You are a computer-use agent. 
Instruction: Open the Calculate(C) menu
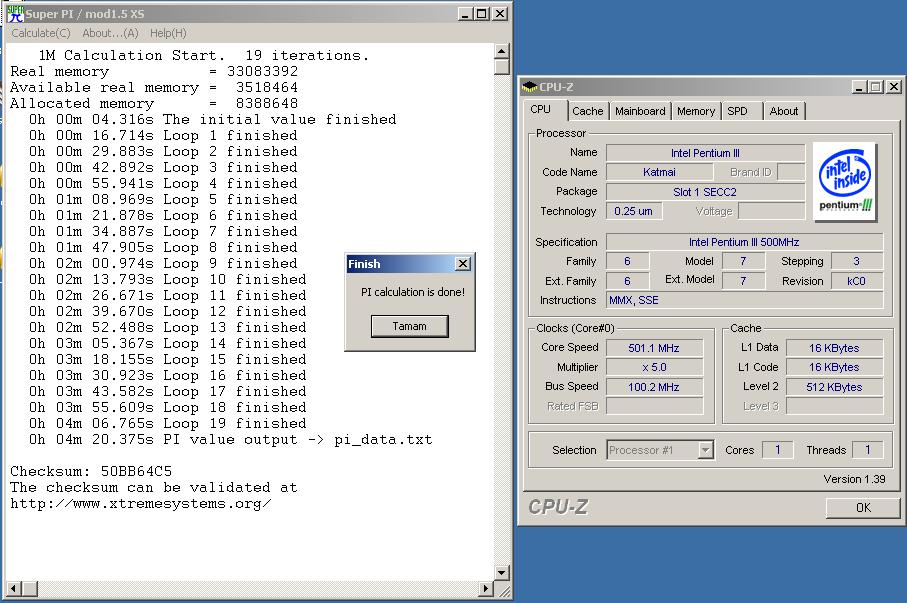click(41, 33)
